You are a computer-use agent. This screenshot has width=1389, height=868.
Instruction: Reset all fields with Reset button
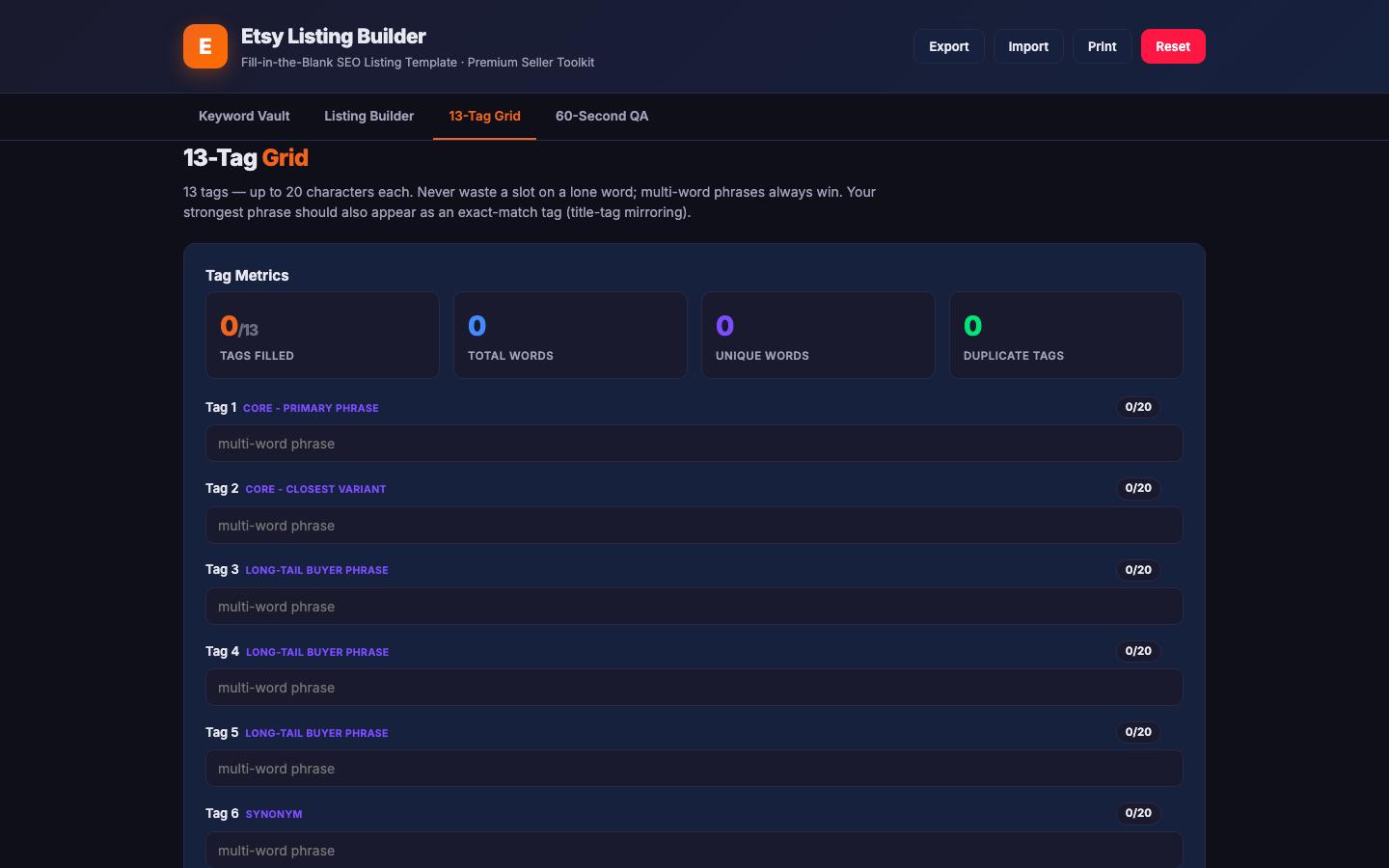[1173, 46]
